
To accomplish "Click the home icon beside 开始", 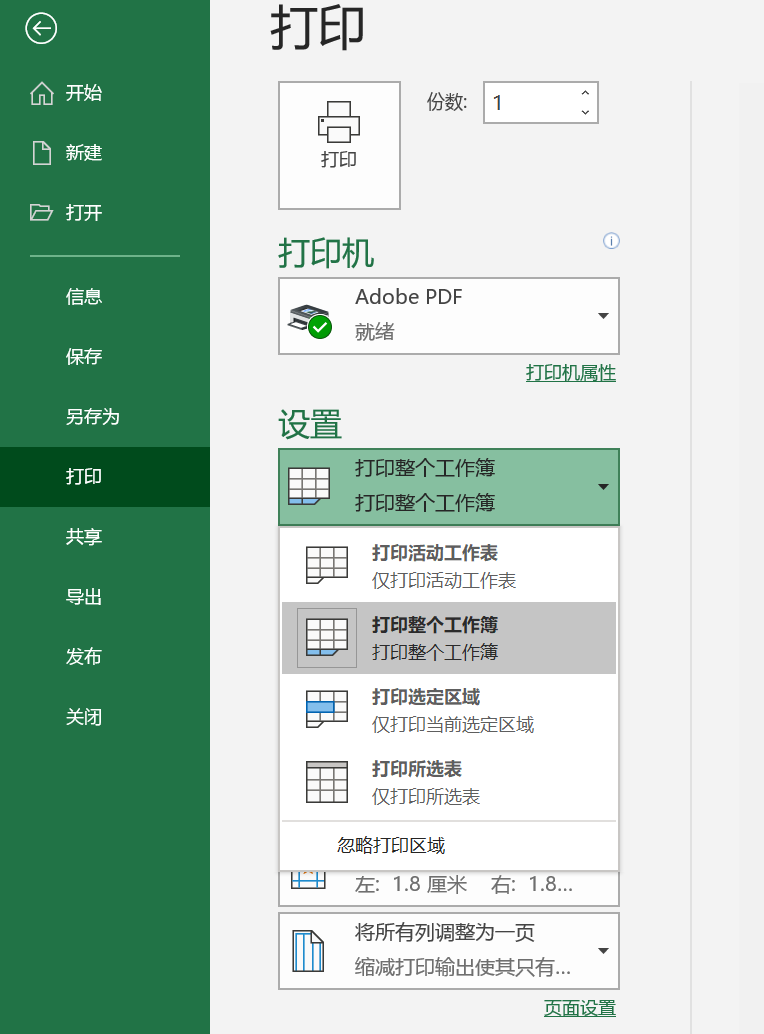I will [42, 93].
